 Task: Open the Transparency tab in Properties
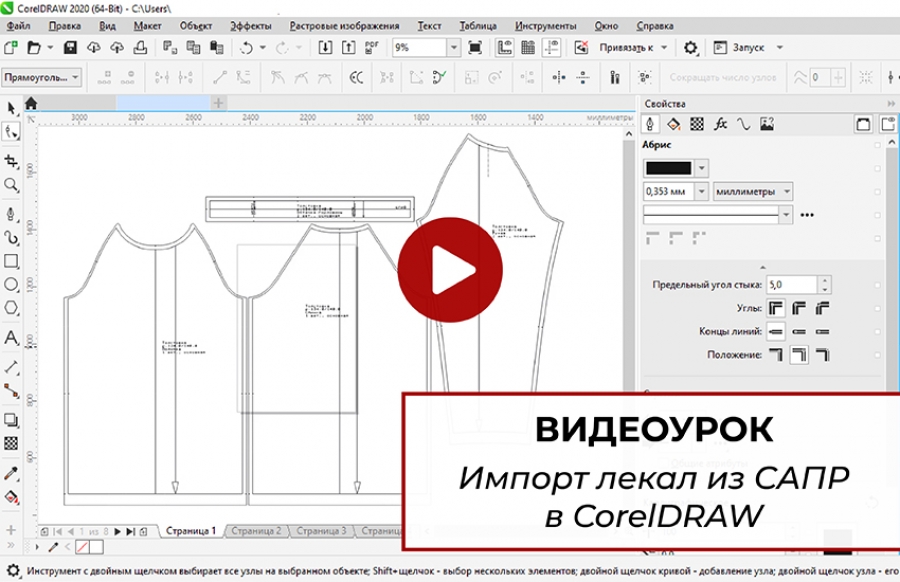(x=697, y=124)
